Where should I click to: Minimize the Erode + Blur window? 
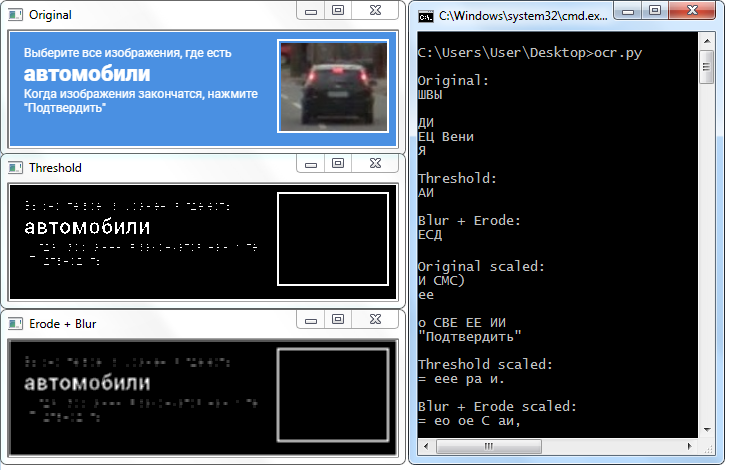coord(311,320)
